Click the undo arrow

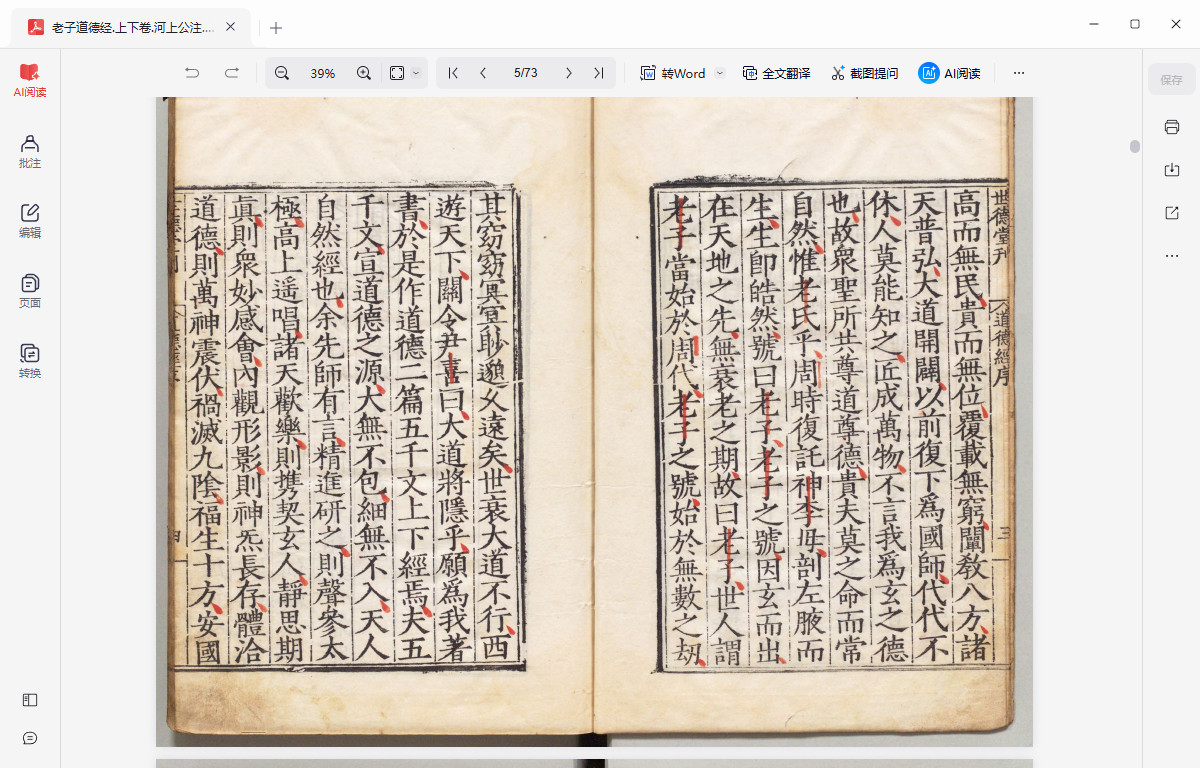192,73
